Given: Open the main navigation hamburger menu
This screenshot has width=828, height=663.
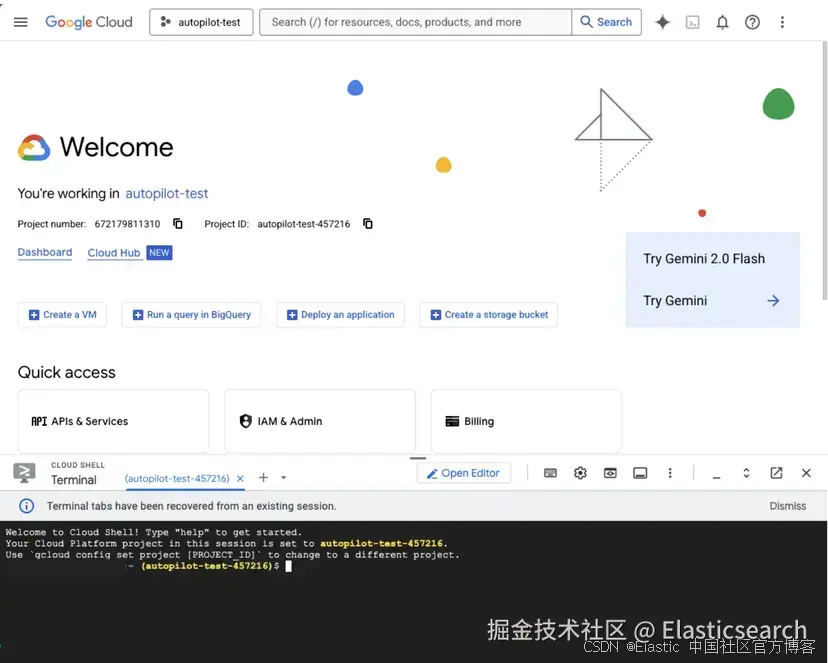Looking at the screenshot, I should [21, 22].
